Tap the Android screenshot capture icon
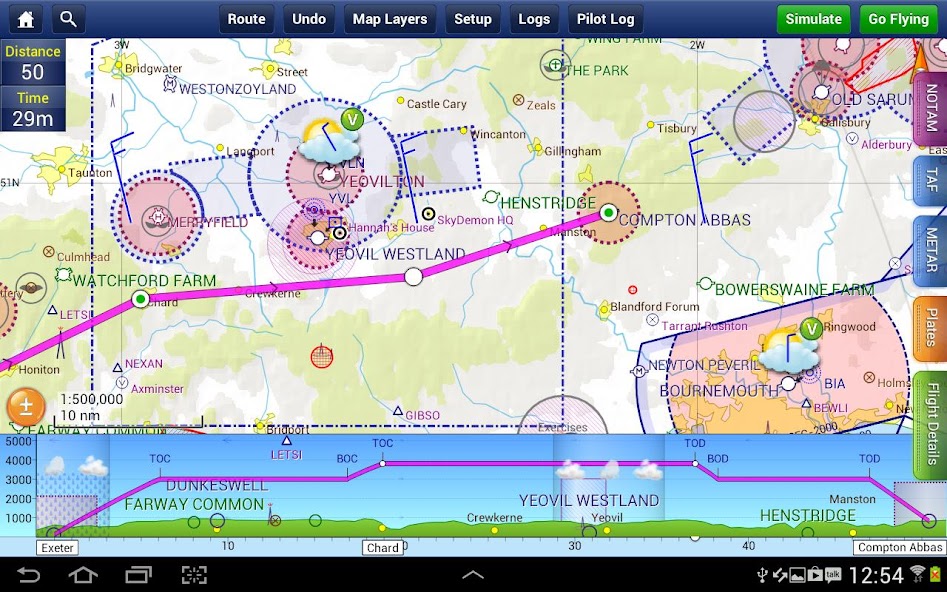The width and height of the screenshot is (947, 592). coord(194,575)
